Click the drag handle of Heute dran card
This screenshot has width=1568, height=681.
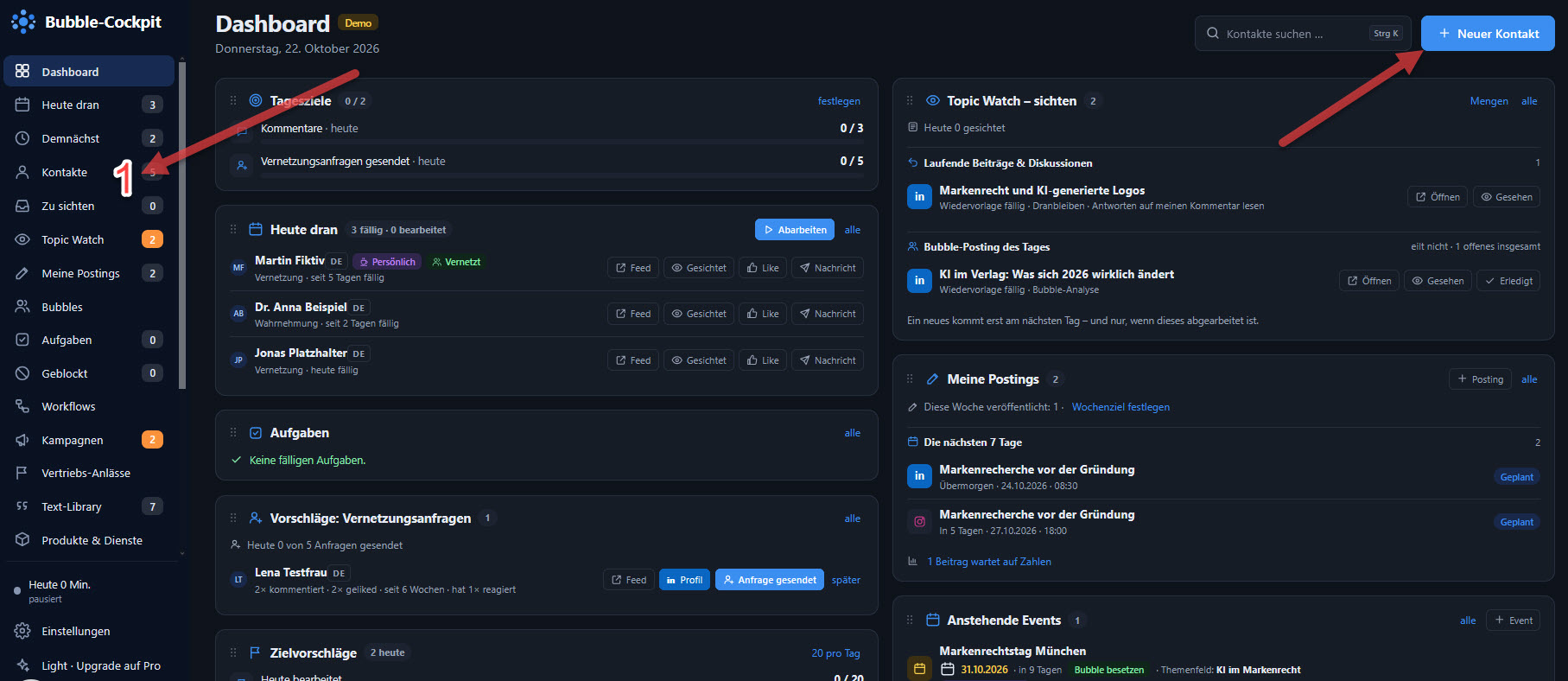pyautogui.click(x=233, y=229)
